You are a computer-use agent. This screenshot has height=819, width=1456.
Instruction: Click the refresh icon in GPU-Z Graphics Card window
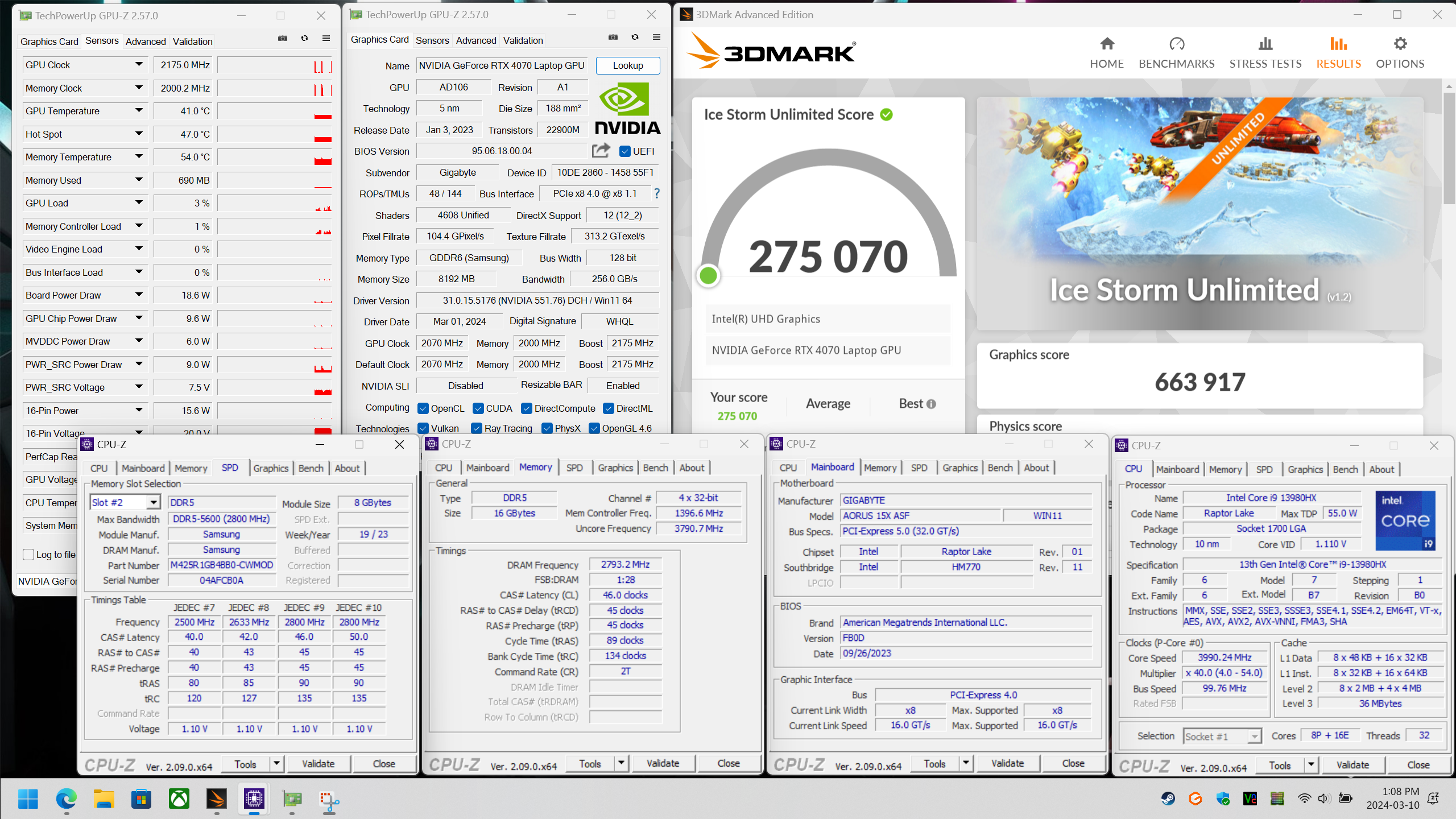[635, 38]
